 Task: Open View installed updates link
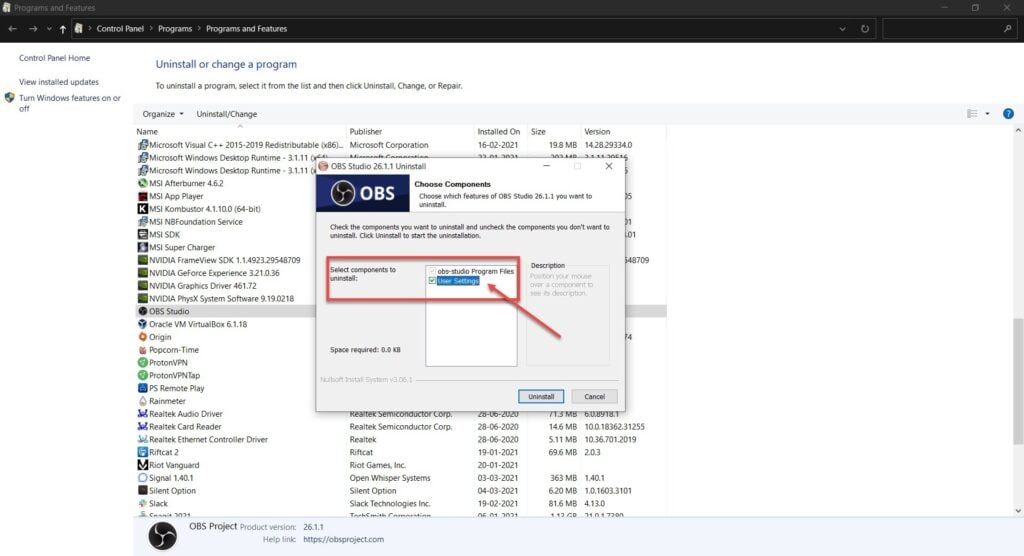pyautogui.click(x=59, y=82)
